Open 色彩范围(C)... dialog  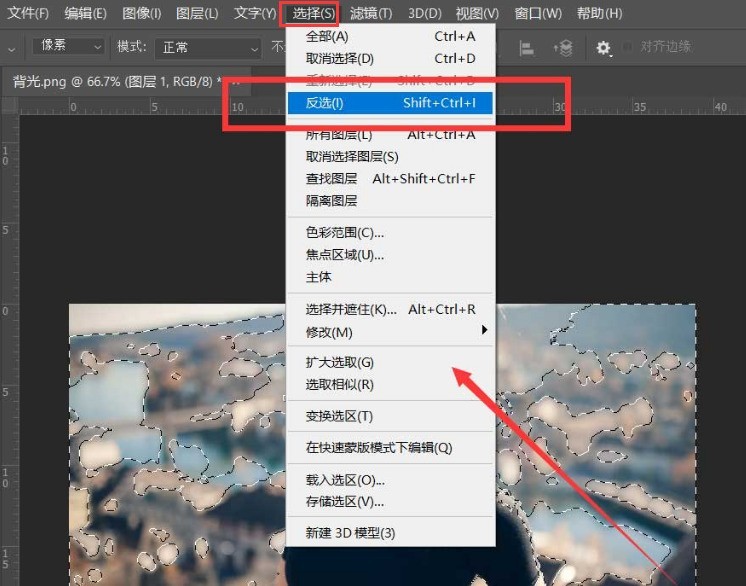(390, 233)
